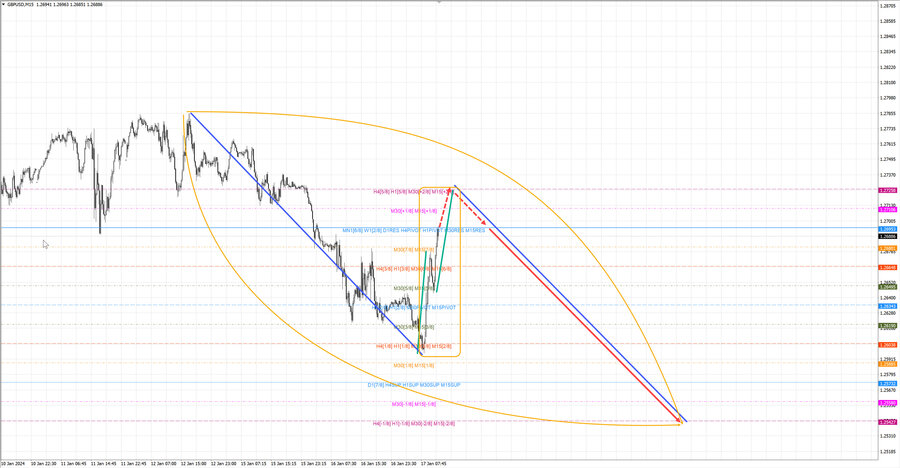This screenshot has height=468, width=900.
Task: Click the 17 Jan 07:45 time label
Action: (x=433, y=463)
